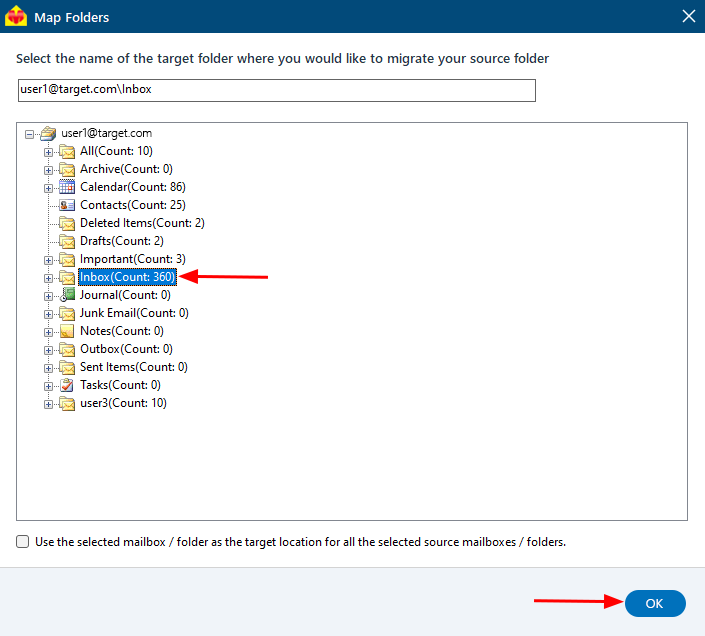Confirm mapping with the OK button

tap(655, 604)
